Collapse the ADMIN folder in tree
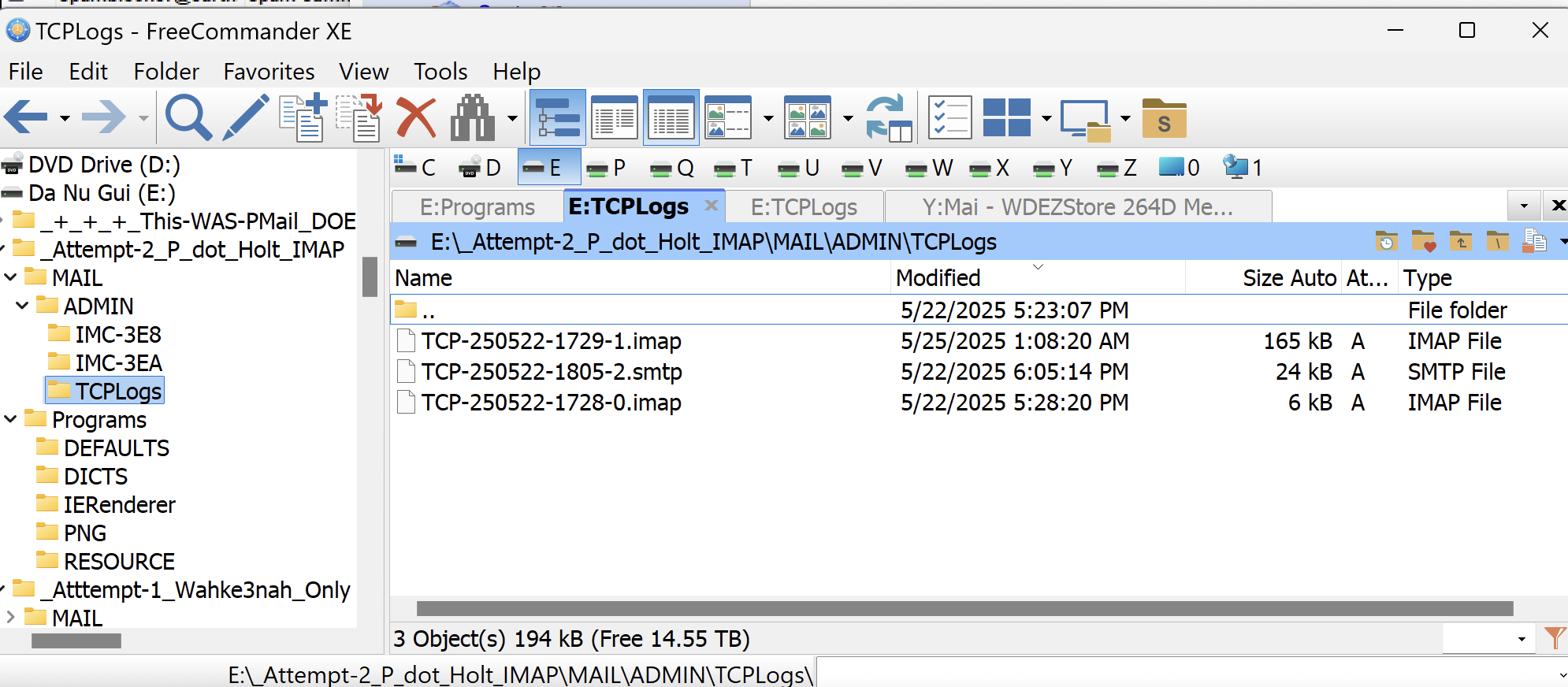1568x687 pixels. pyautogui.click(x=22, y=306)
